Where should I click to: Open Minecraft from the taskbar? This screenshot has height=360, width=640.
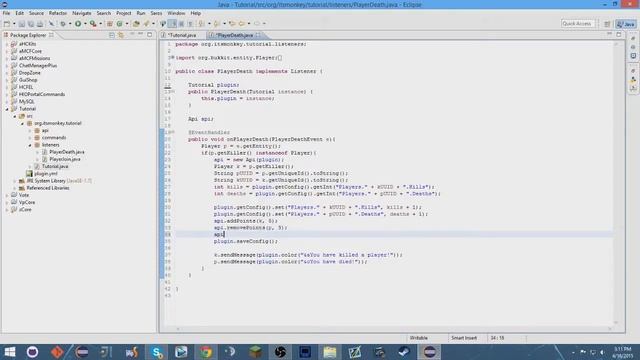[x=256, y=352]
